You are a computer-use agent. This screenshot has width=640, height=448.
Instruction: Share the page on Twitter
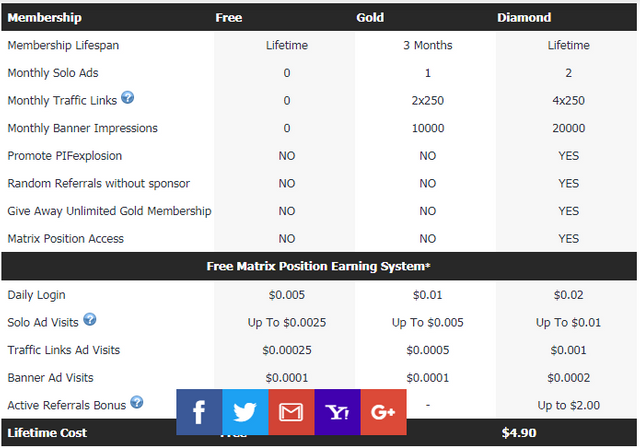245,412
